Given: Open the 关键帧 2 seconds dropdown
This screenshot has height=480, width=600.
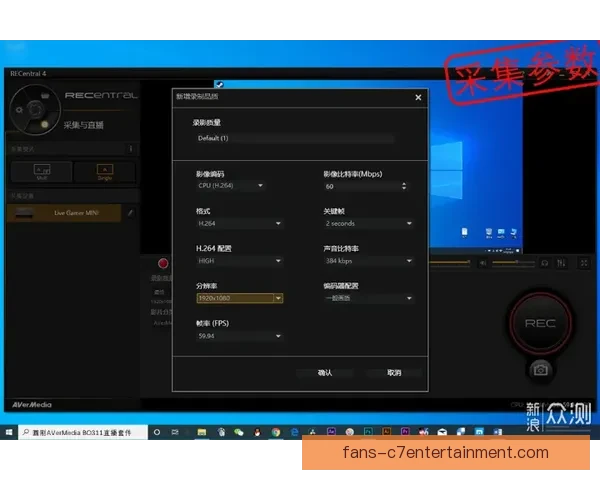Looking at the screenshot, I should click(x=369, y=224).
